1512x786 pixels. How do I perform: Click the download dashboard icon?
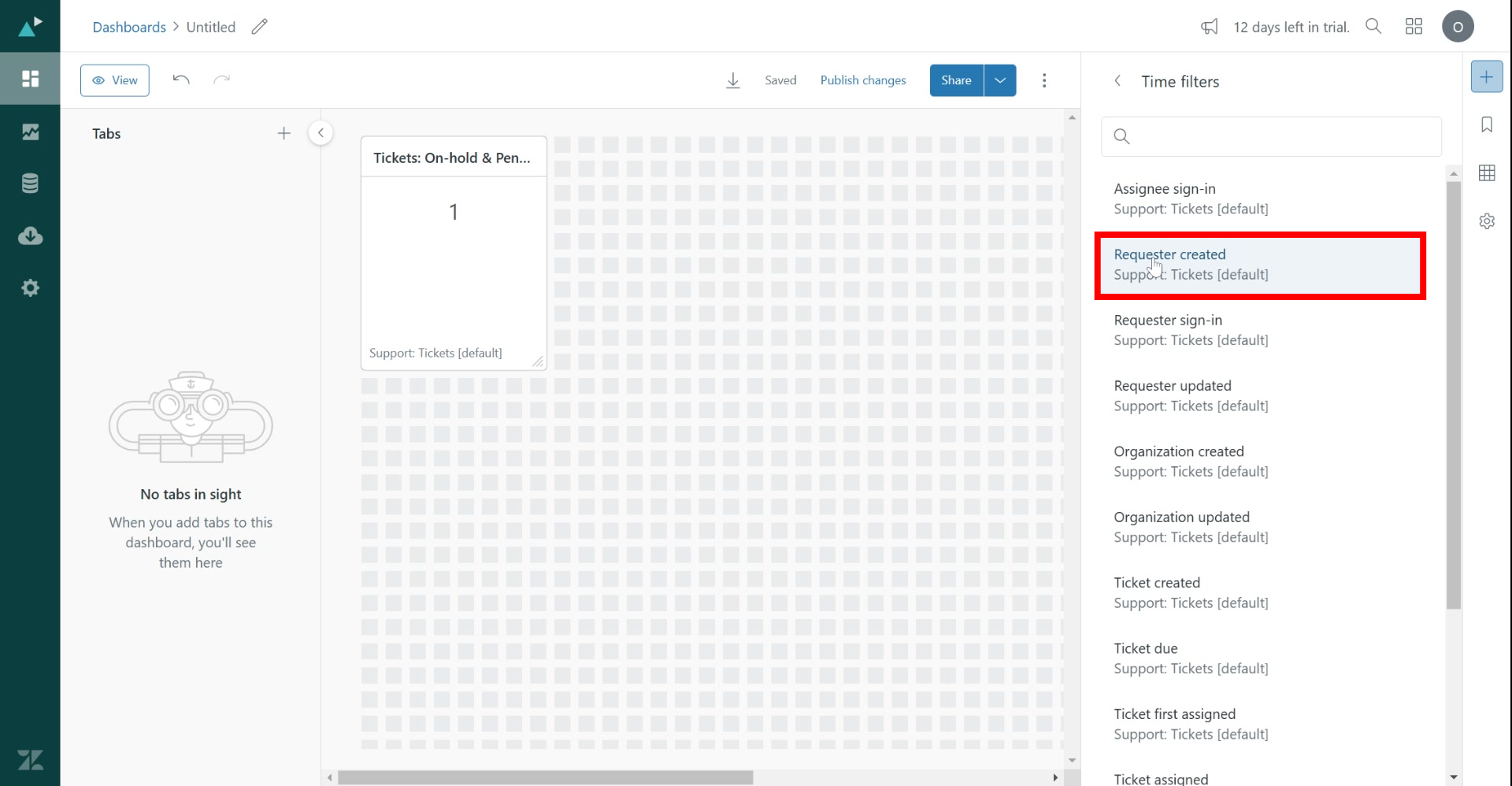733,80
